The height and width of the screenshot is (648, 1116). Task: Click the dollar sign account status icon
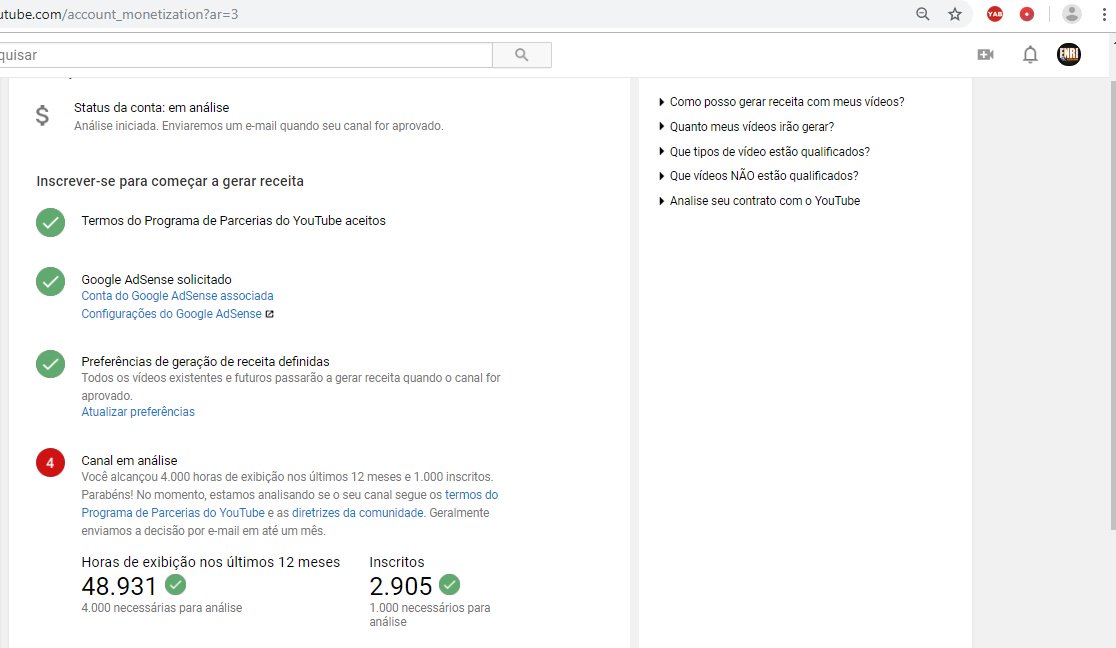point(42,115)
